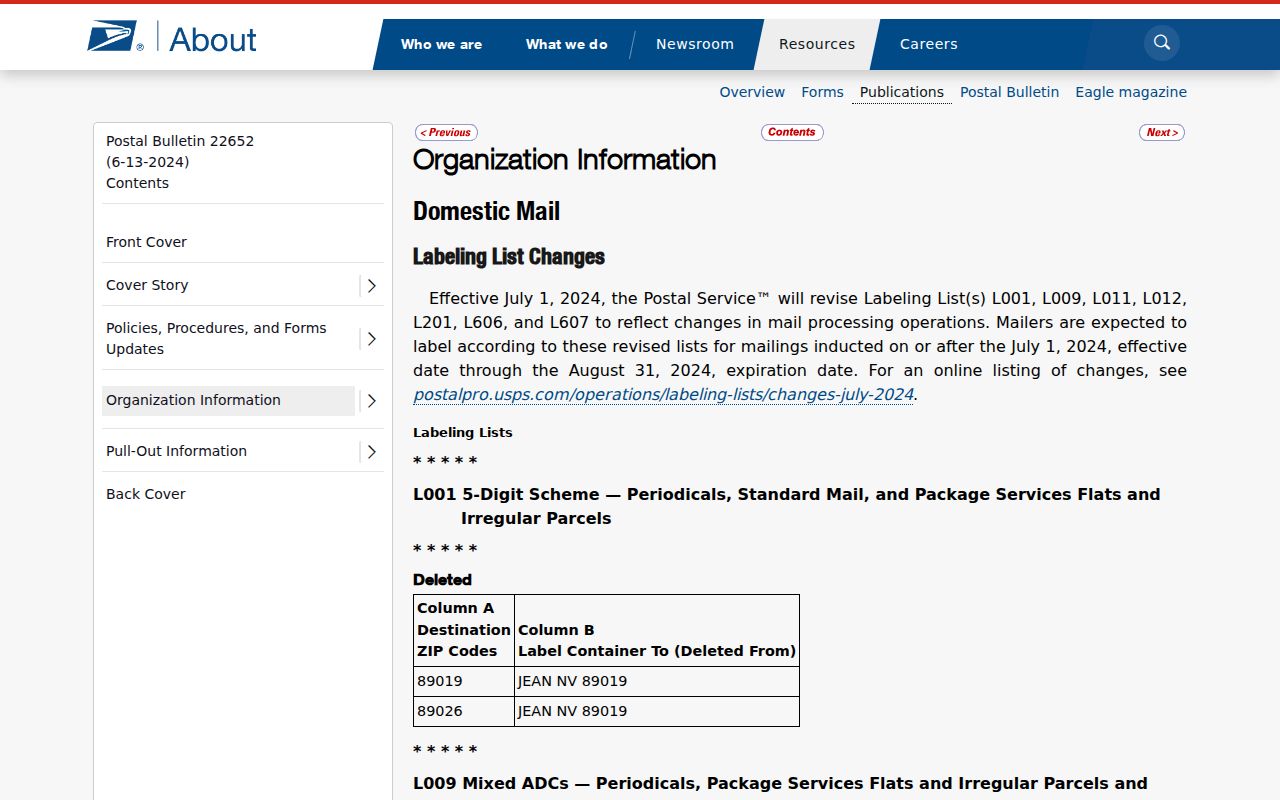The width and height of the screenshot is (1280, 800).
Task: Open Pull-Out Information in the sidebar
Action: click(x=176, y=451)
